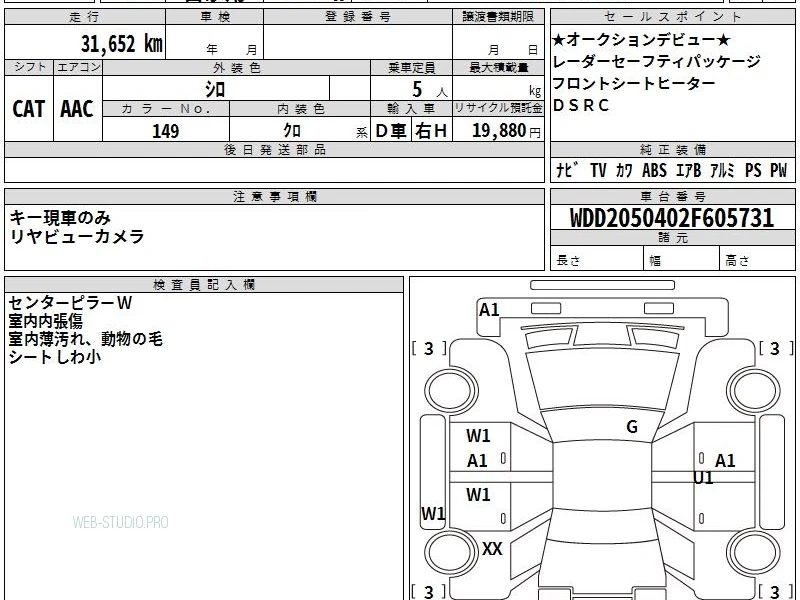Click recycle deposit value 19,880円
Viewport: 800px width, 600px height.
[x=506, y=131]
